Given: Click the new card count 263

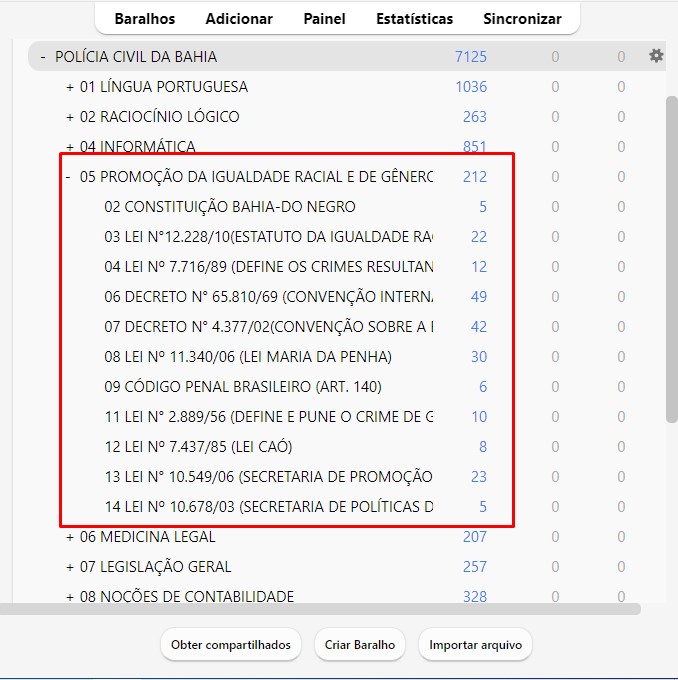Looking at the screenshot, I should (x=475, y=117).
